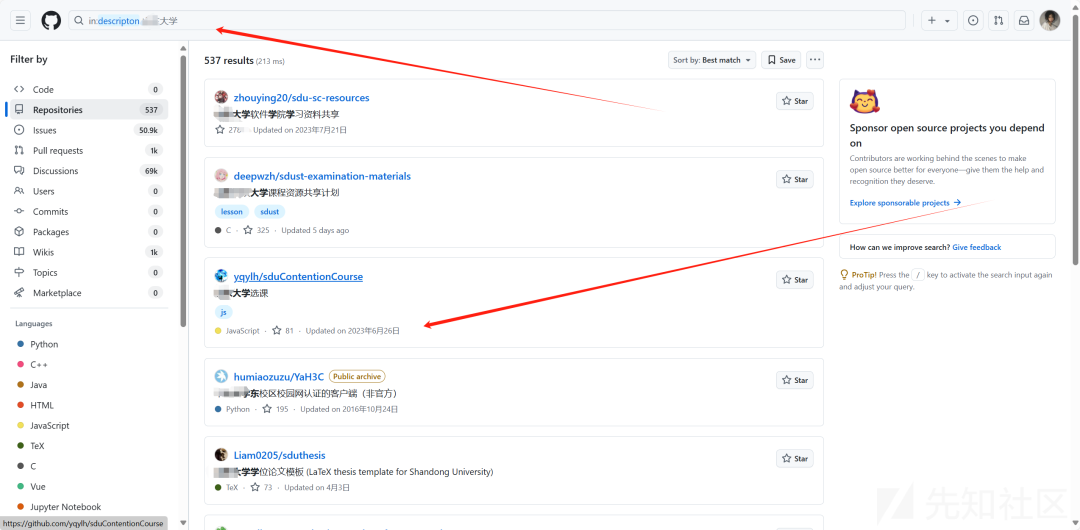
Task: Click zhouying20 owner avatar
Action: click(x=221, y=97)
